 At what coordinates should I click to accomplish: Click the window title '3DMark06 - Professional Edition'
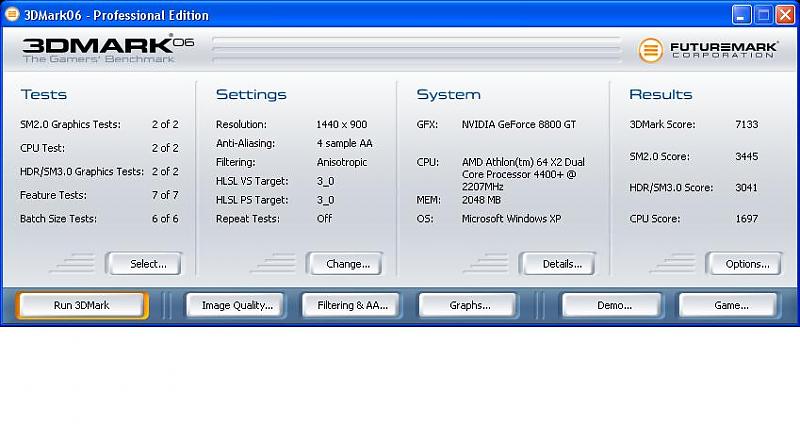[x=116, y=15]
